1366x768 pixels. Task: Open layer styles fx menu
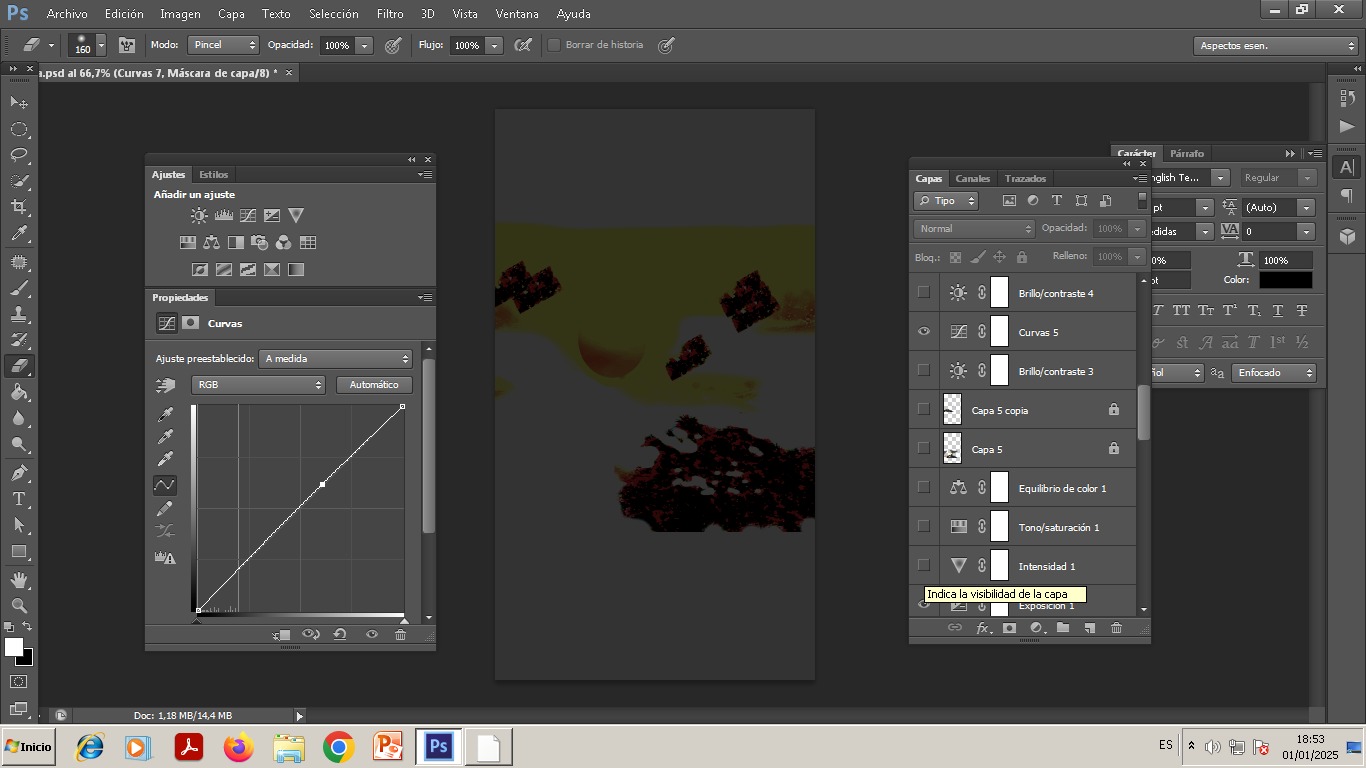pos(983,628)
